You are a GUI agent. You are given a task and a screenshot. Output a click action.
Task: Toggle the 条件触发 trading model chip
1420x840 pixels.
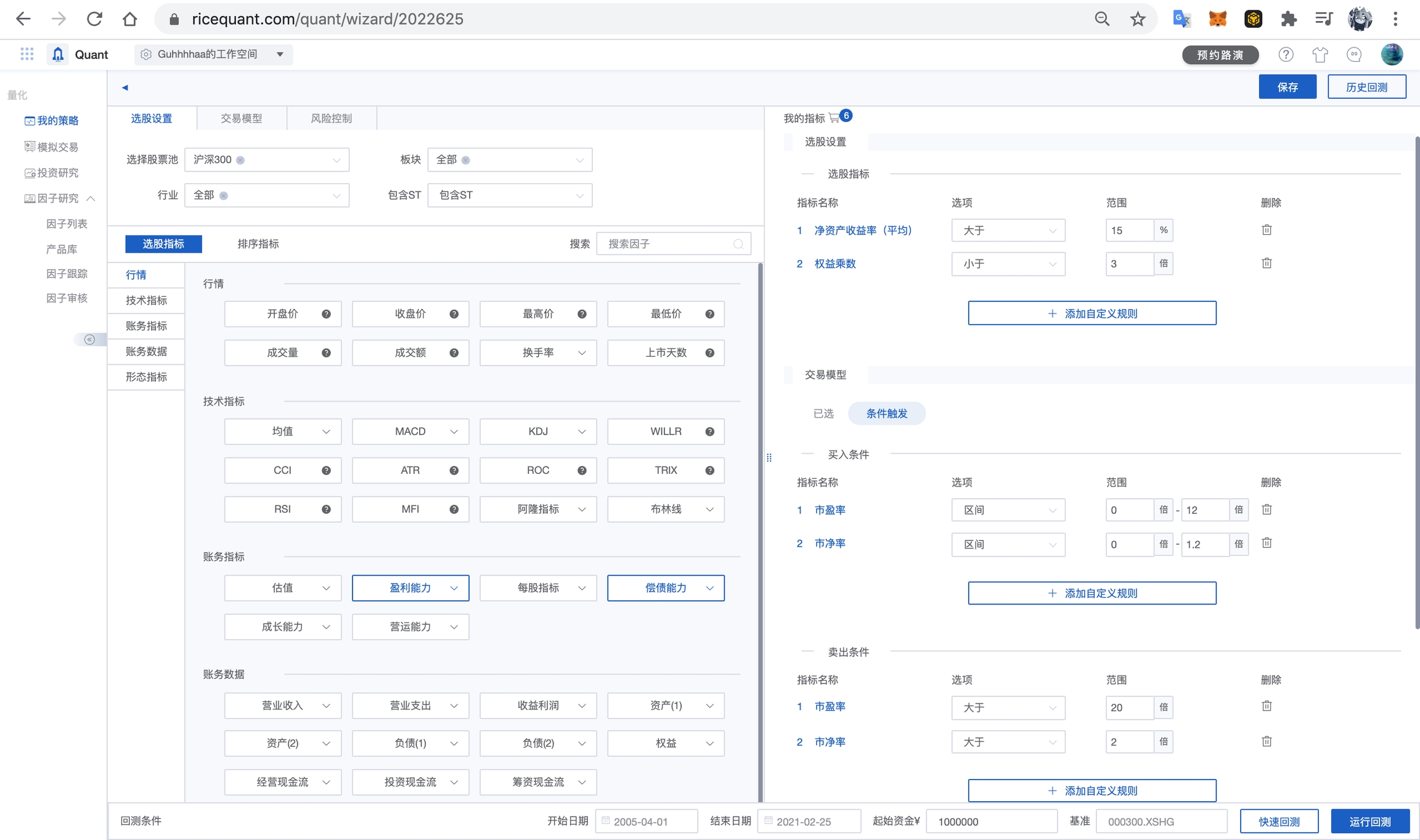click(x=886, y=414)
